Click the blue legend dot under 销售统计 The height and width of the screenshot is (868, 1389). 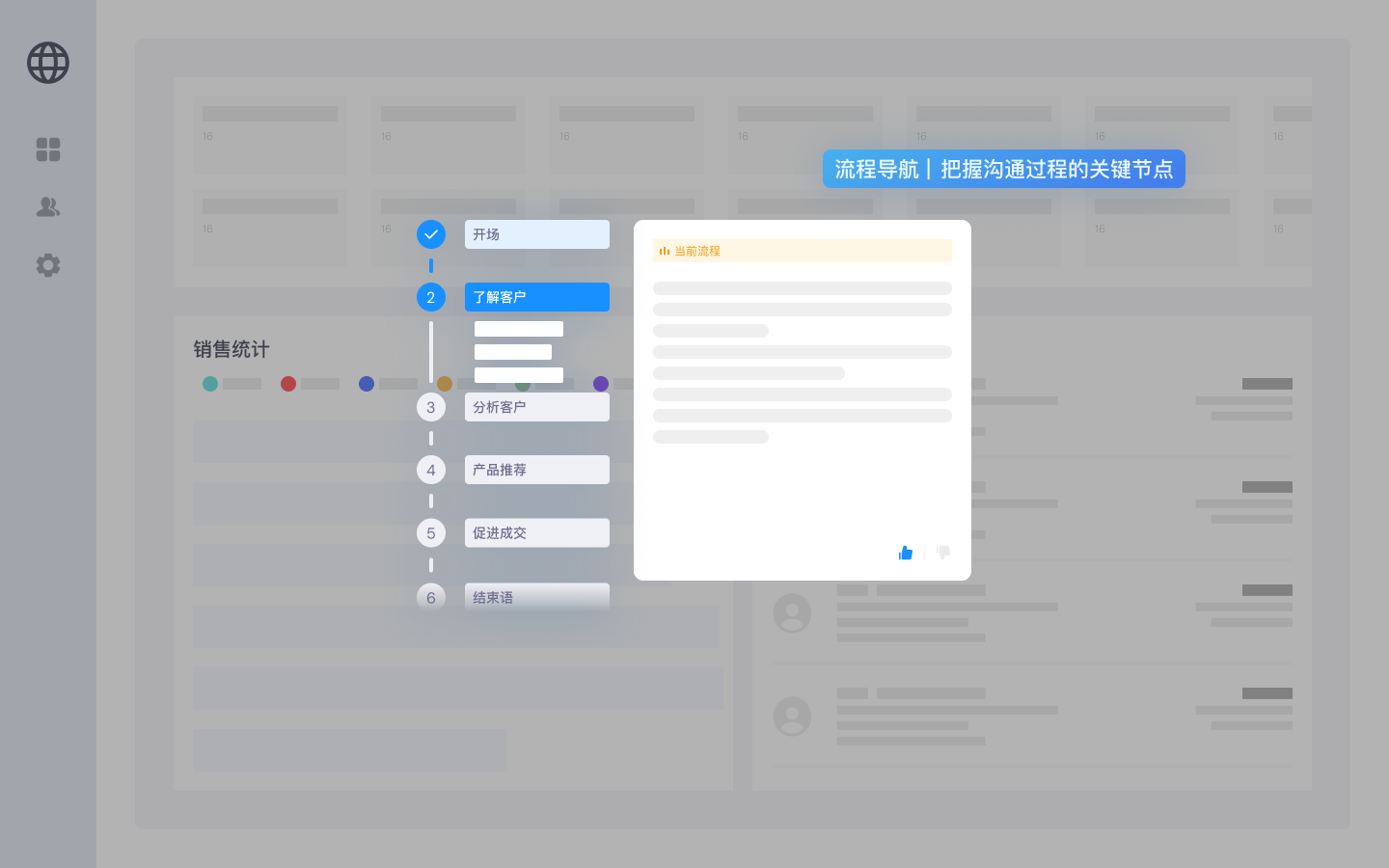click(367, 384)
